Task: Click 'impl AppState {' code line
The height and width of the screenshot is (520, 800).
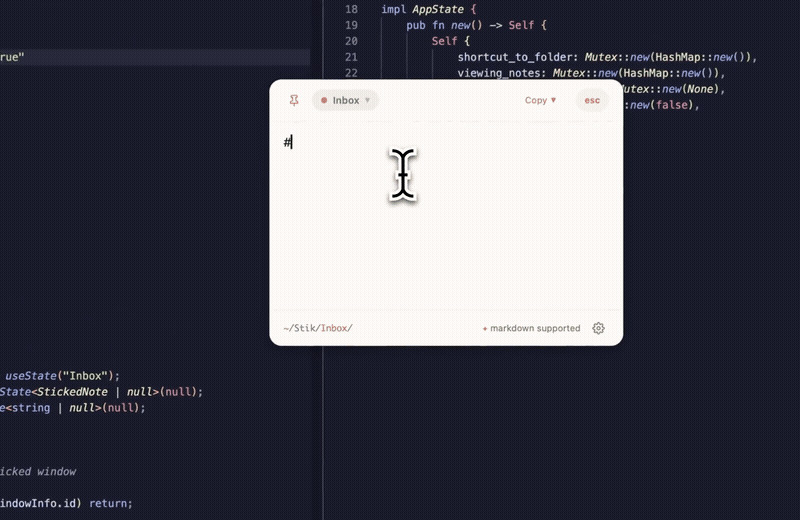Action: [x=429, y=9]
